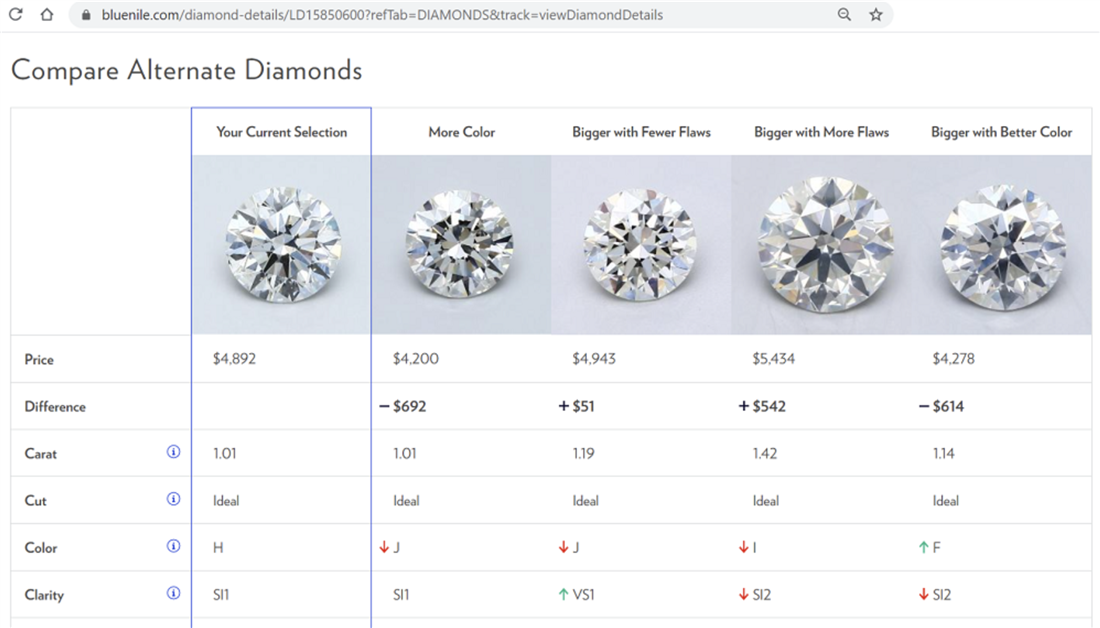Open the Cut info tooltip icon

[x=173, y=499]
